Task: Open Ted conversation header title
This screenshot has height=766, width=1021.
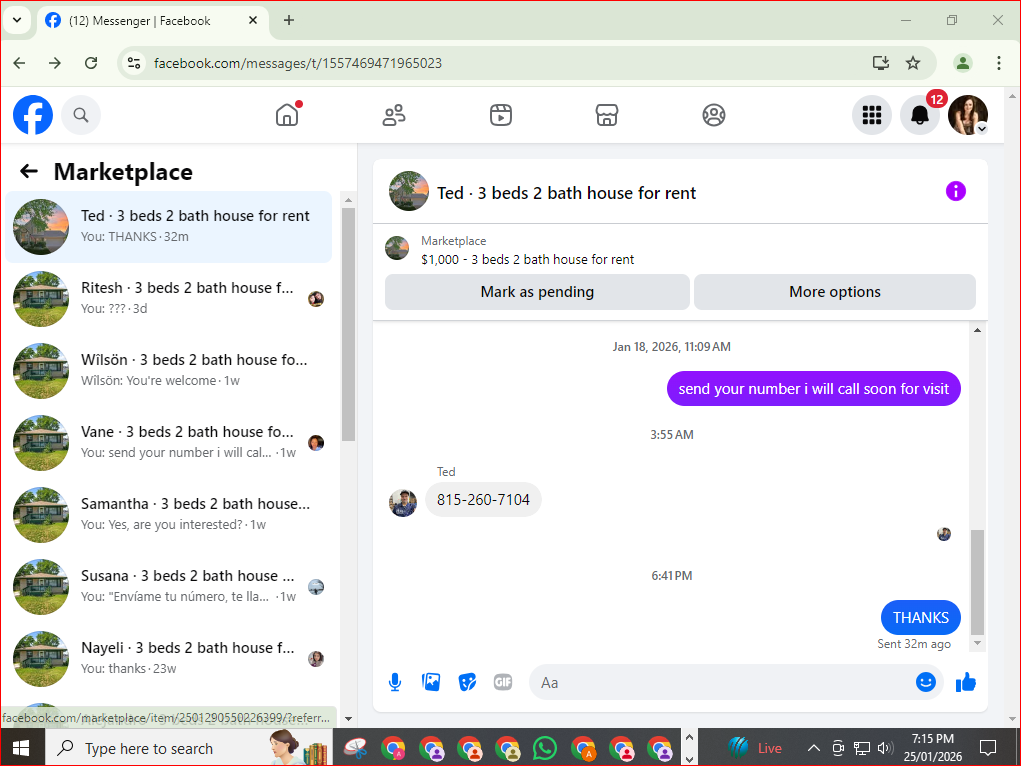Action: click(566, 193)
